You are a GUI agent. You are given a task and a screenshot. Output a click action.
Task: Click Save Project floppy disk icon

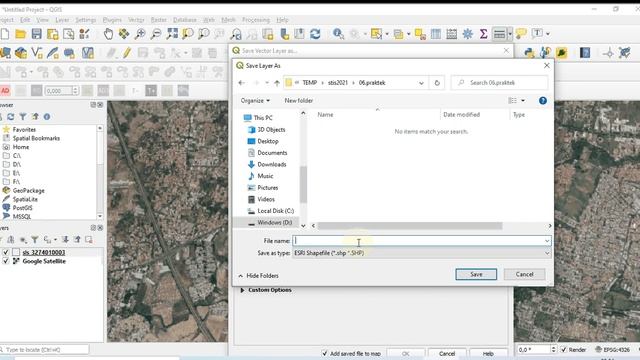pos(36,34)
